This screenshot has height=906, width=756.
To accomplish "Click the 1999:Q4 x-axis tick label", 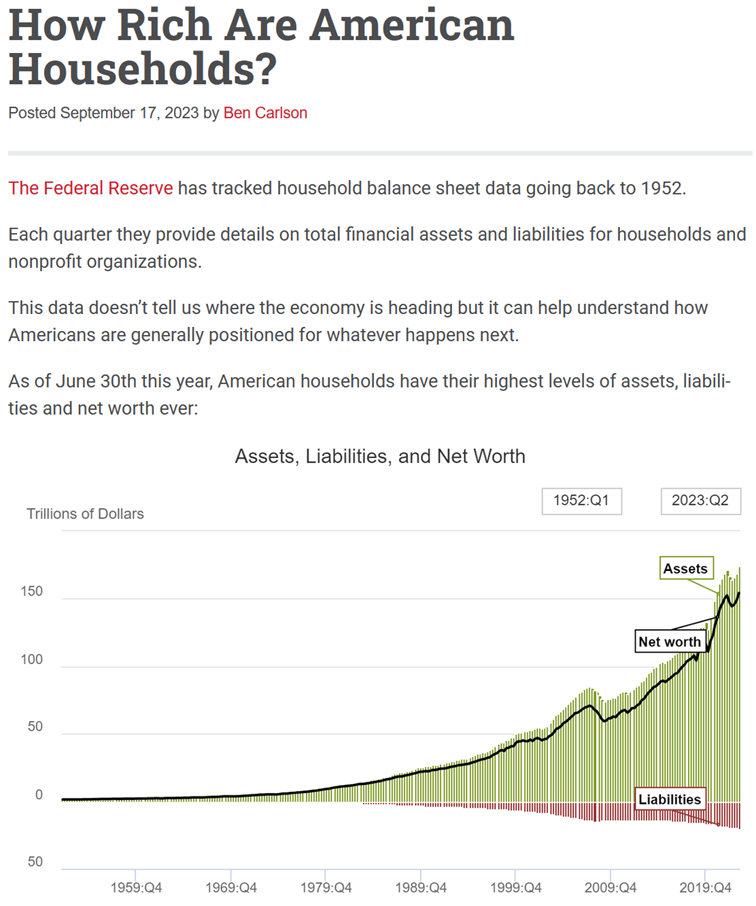I will pos(515,886).
